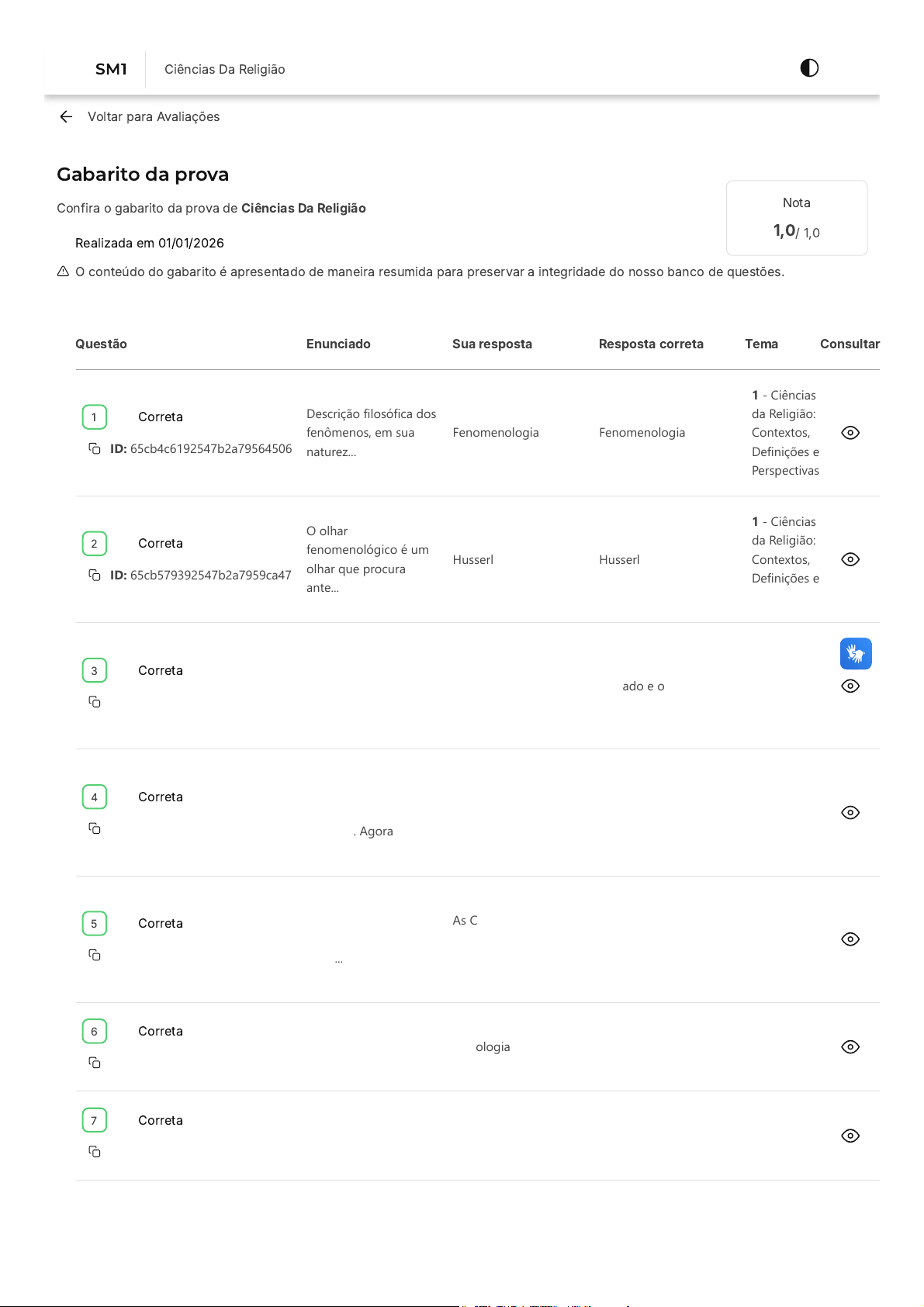Toggle the dark mode contrast icon
924x1307 pixels.
[x=809, y=68]
